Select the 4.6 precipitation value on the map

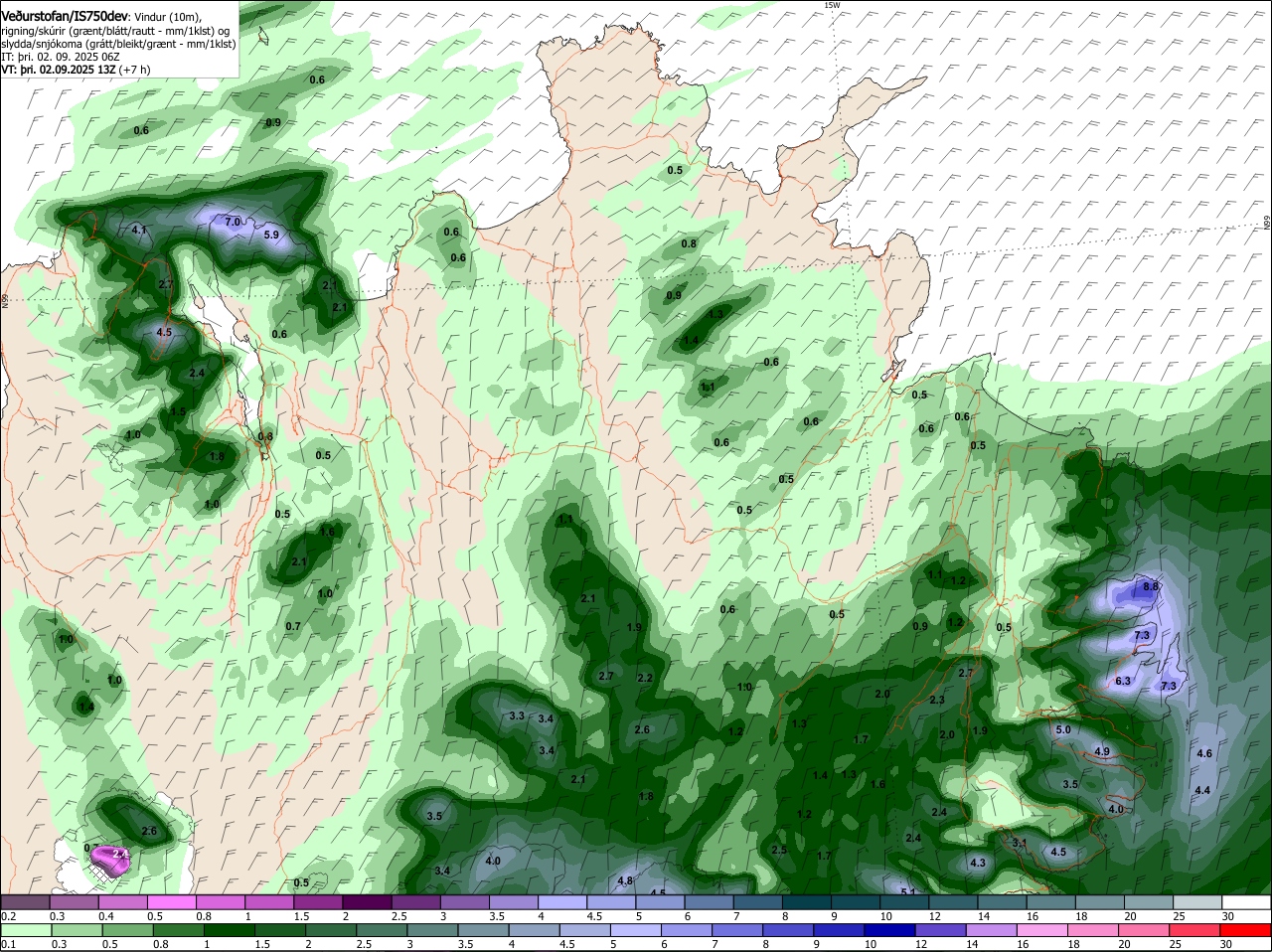pos(1204,754)
